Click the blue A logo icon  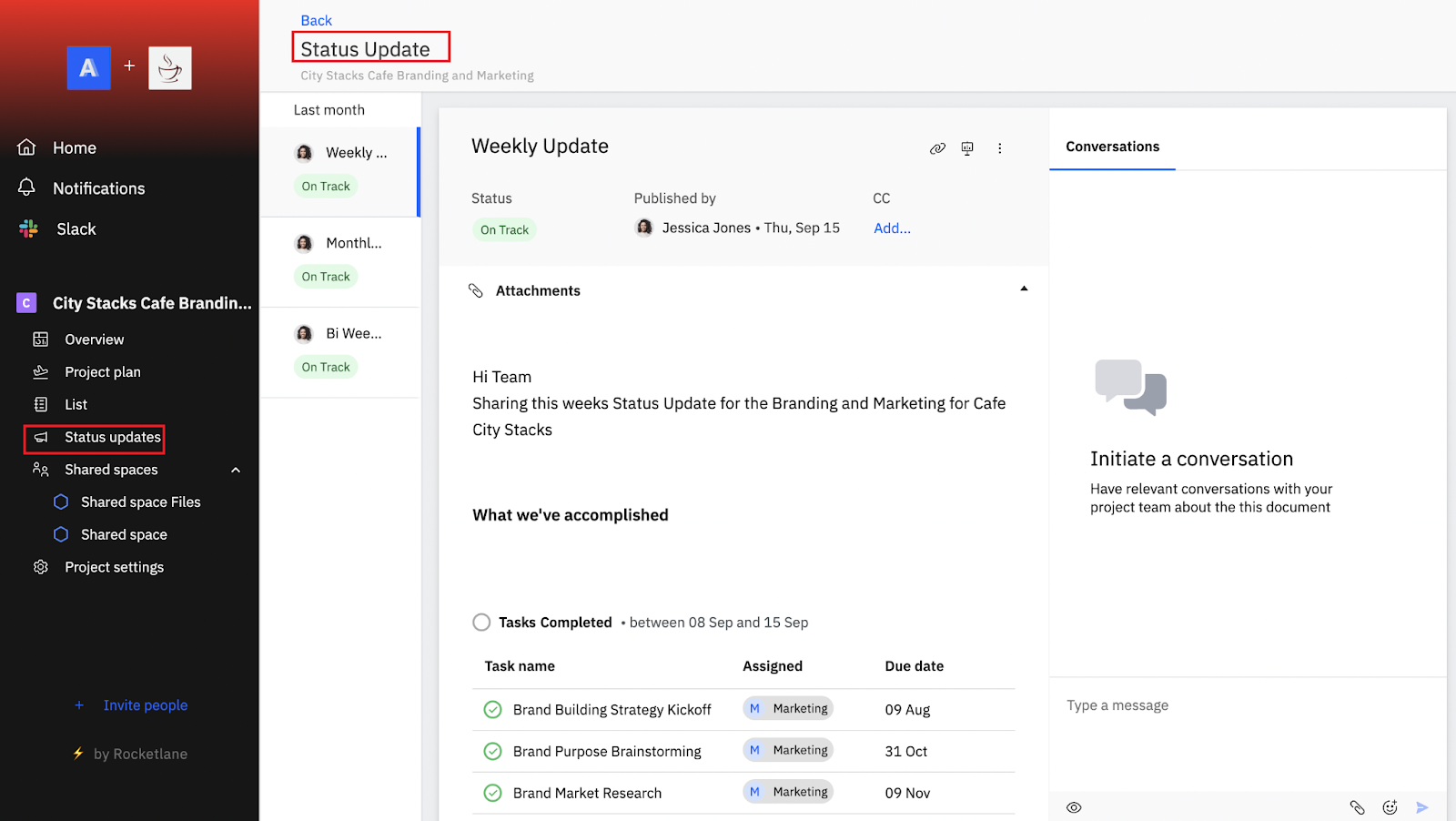[88, 67]
